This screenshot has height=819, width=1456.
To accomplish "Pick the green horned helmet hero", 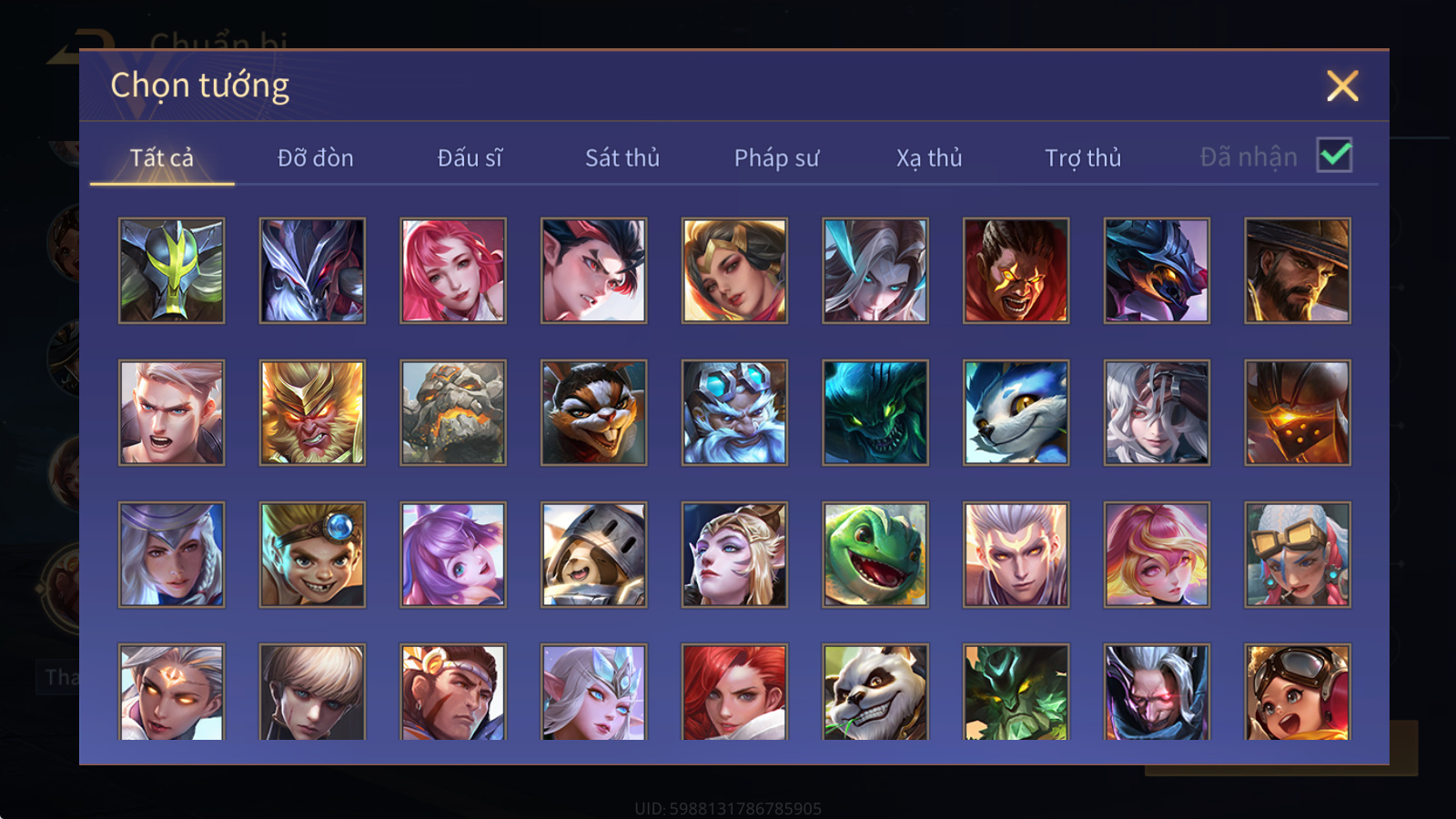I will click(x=171, y=270).
